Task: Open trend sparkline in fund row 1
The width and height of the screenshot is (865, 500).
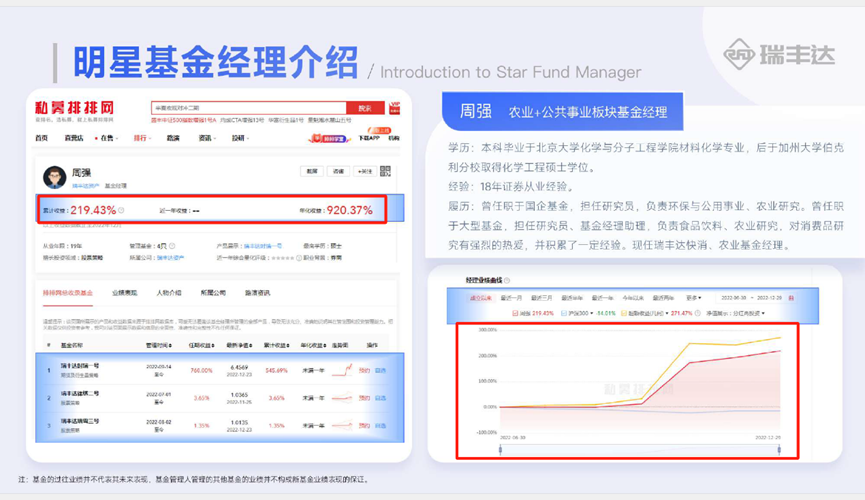Action: click(x=342, y=370)
